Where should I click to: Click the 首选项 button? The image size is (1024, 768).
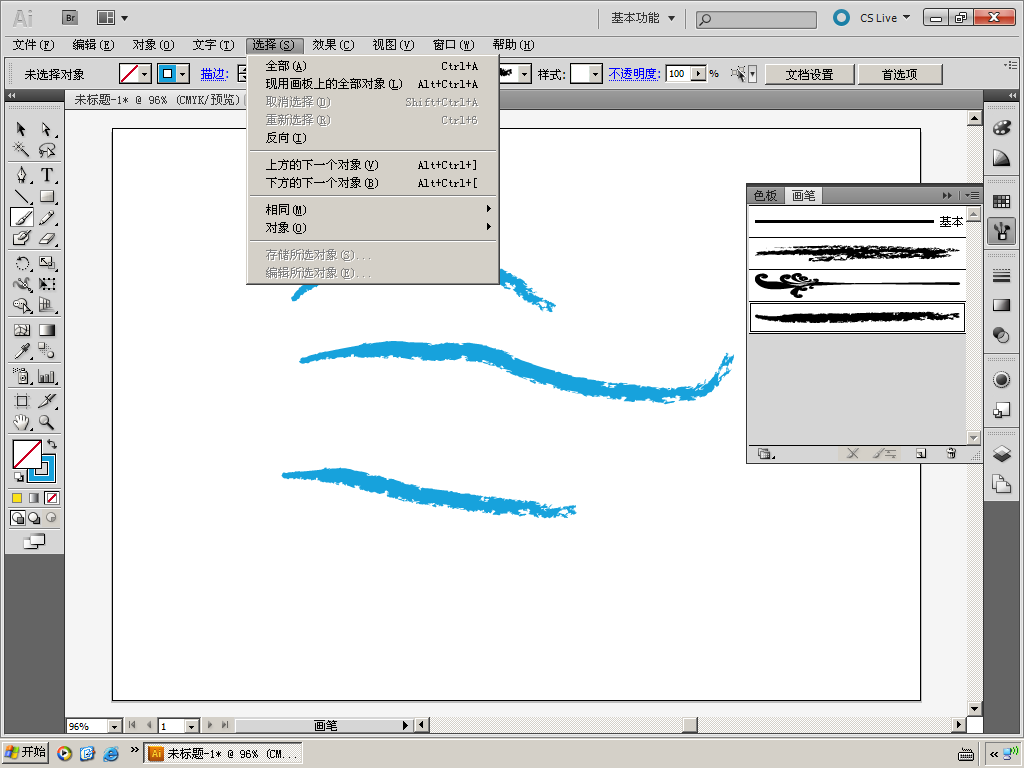tap(900, 74)
